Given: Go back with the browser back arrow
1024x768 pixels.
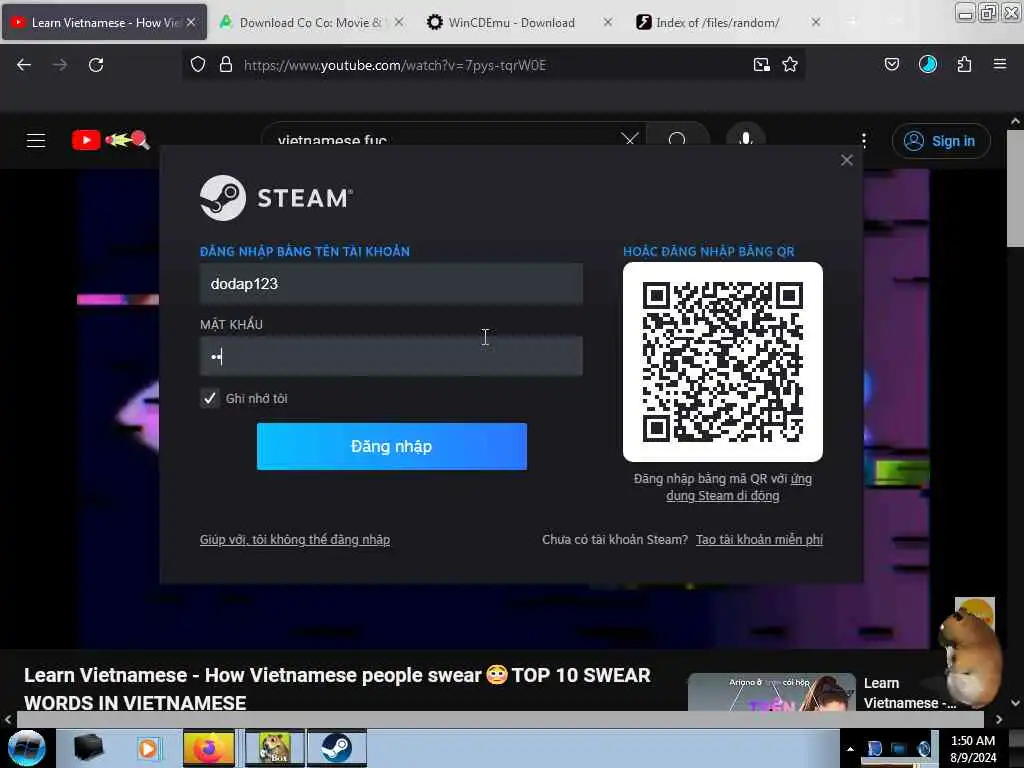Looking at the screenshot, I should tap(24, 65).
